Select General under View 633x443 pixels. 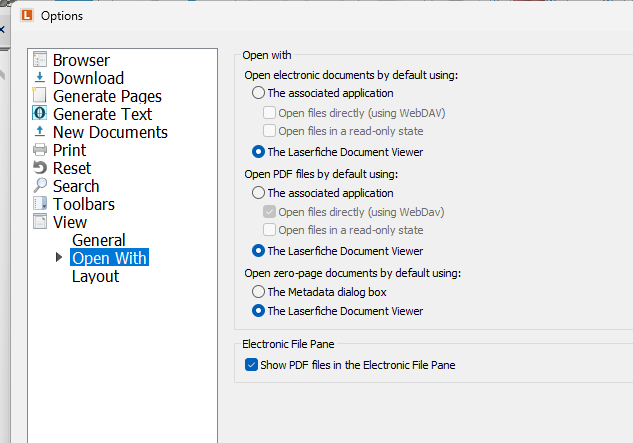(x=99, y=240)
